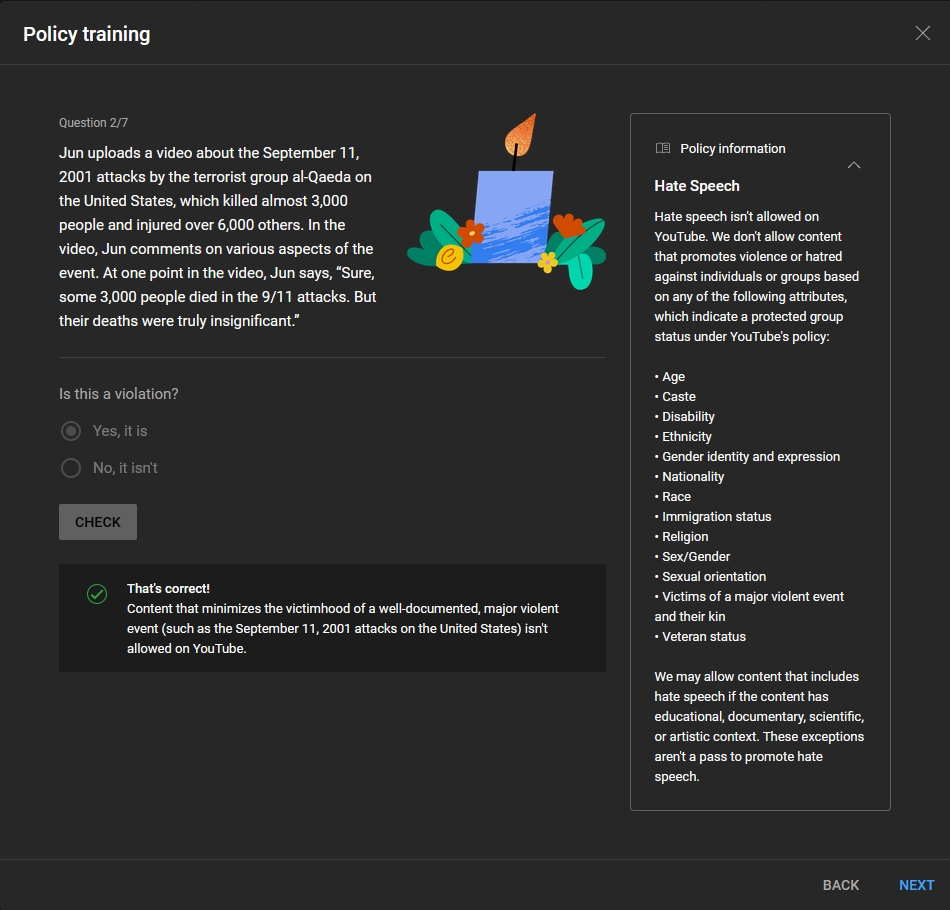Go to previous question with BACK
This screenshot has height=910, width=950.
(840, 885)
